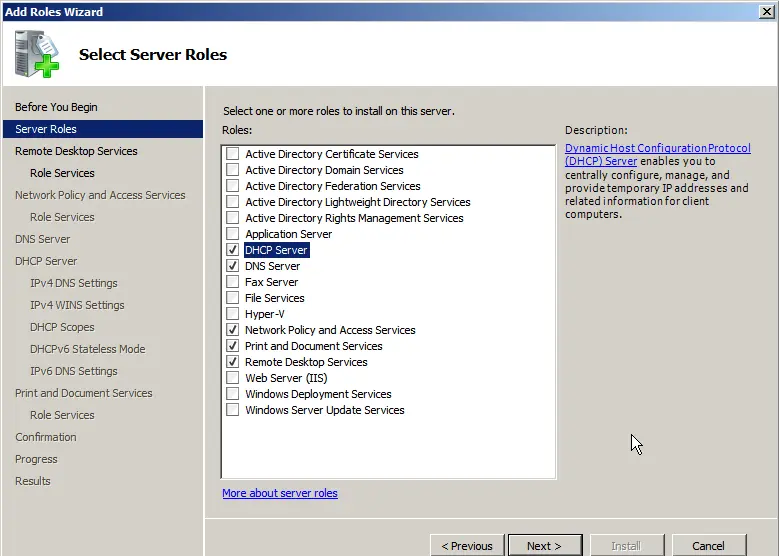Select the File Services role label
Viewport: 779px width, 556px height.
274,298
